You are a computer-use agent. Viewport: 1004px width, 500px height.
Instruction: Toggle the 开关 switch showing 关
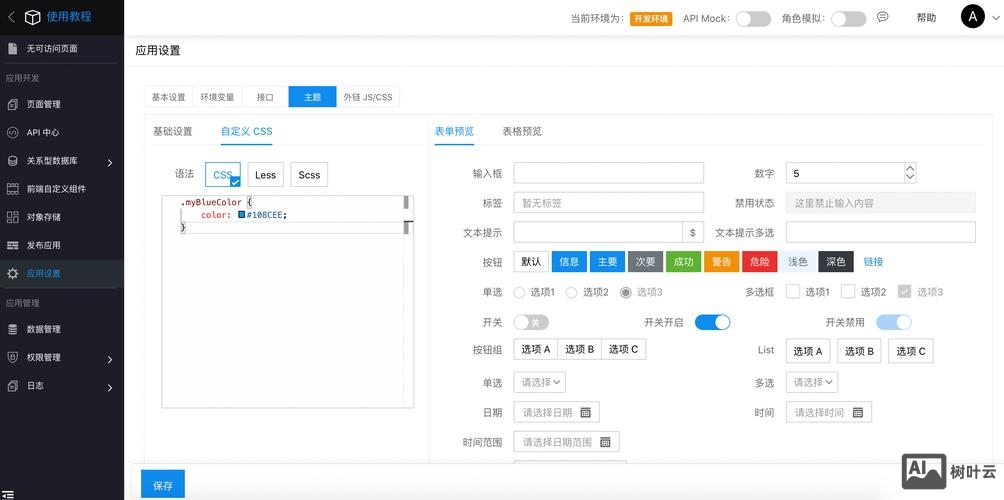tap(531, 322)
